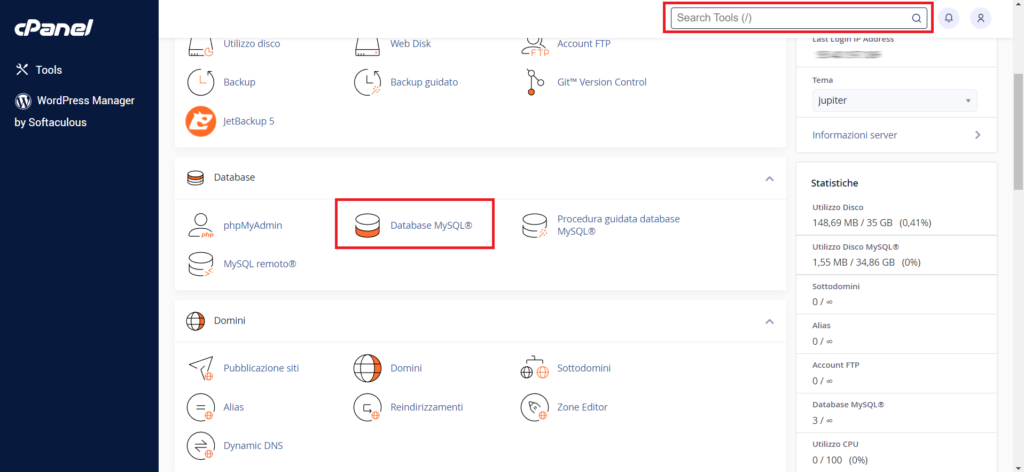The image size is (1024, 472).
Task: Open the Backup guidato link
Action: (424, 82)
